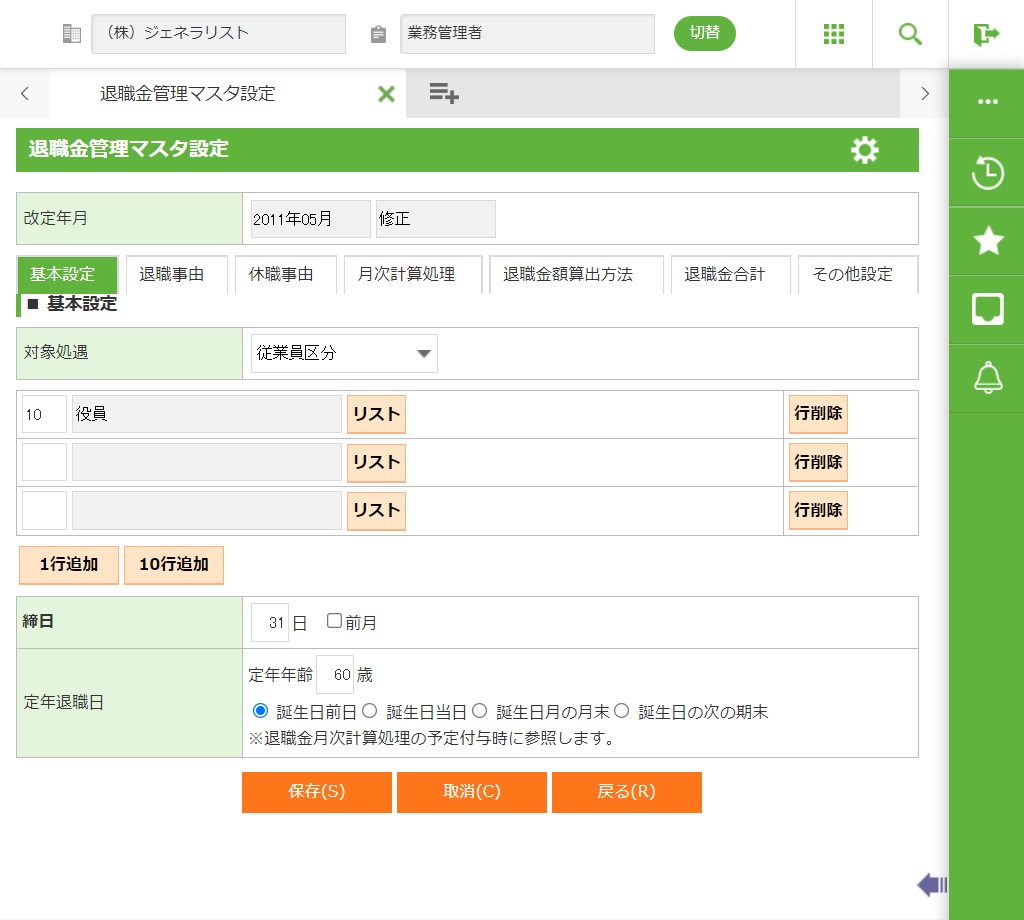Click the 1行追加 button
1024x920 pixels.
coord(69,564)
